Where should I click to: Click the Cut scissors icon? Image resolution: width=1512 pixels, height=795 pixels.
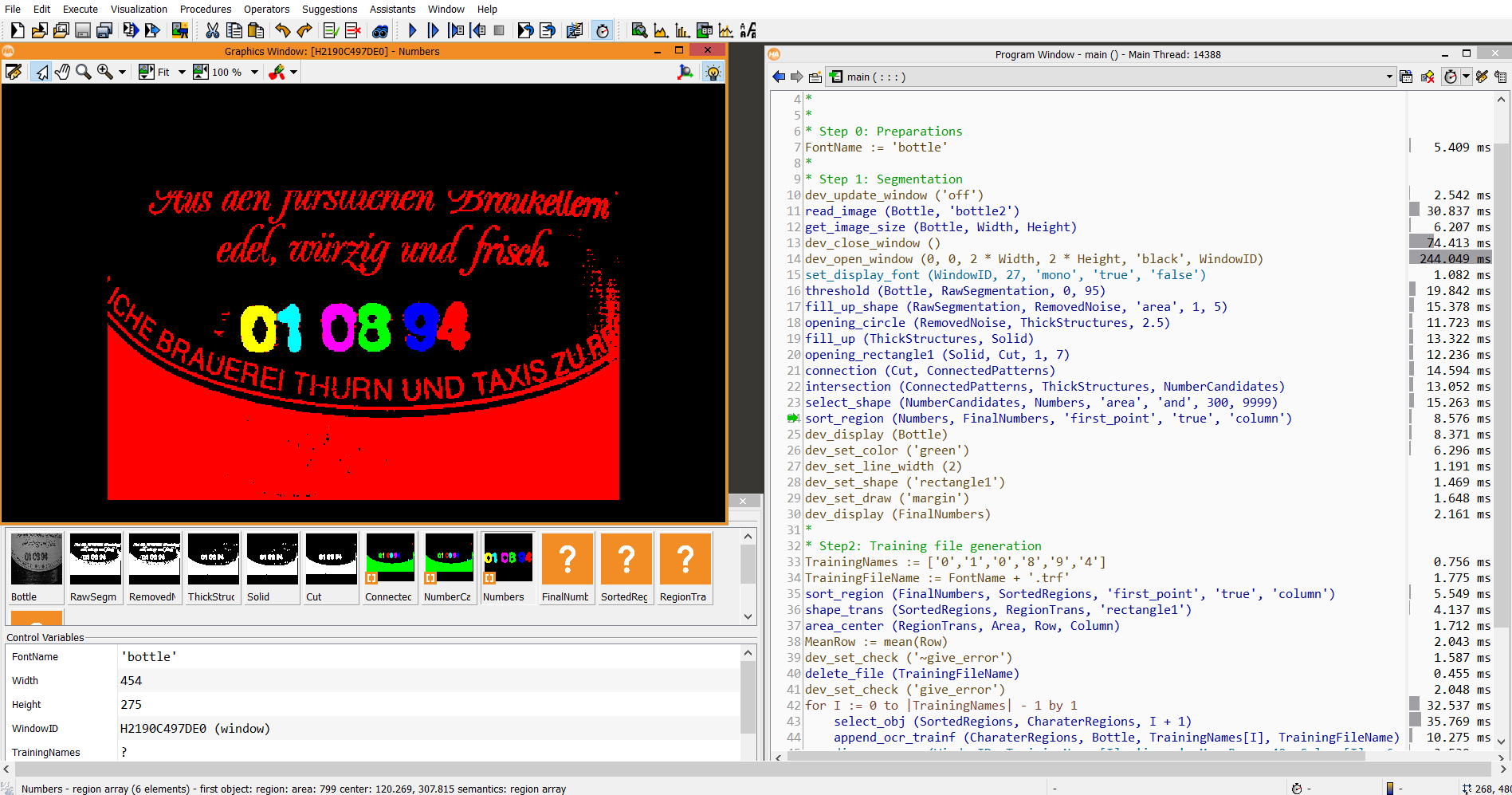click(212, 30)
